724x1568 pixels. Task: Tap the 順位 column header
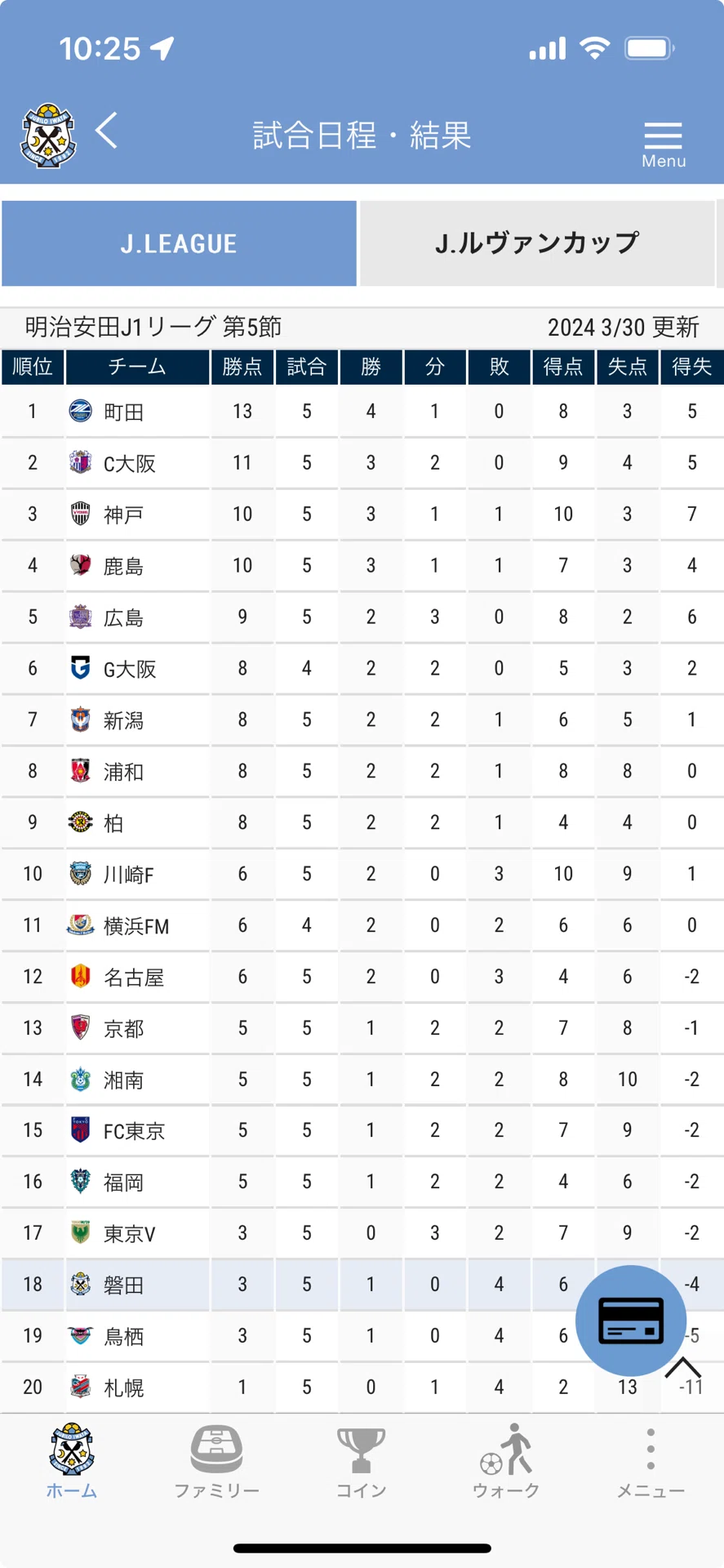[x=33, y=367]
